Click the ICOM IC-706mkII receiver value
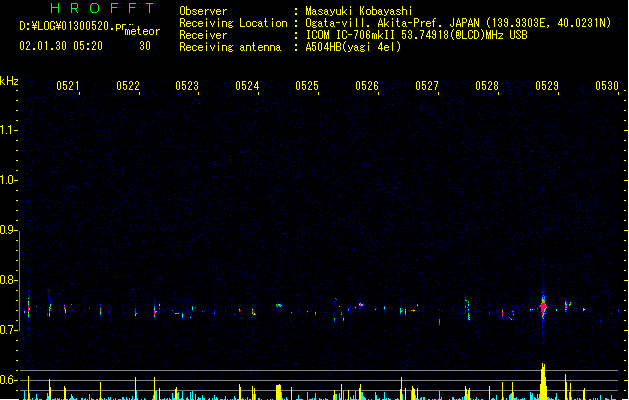This screenshot has height=400, width=629. (x=416, y=35)
